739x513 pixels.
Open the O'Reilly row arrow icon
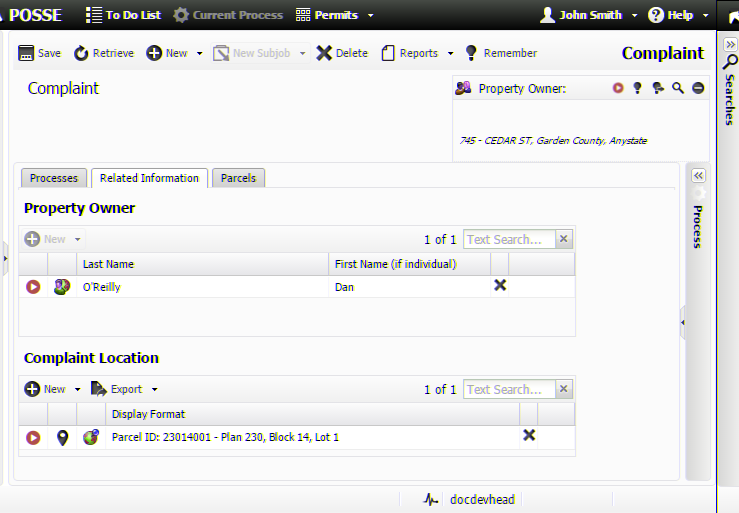(33, 287)
